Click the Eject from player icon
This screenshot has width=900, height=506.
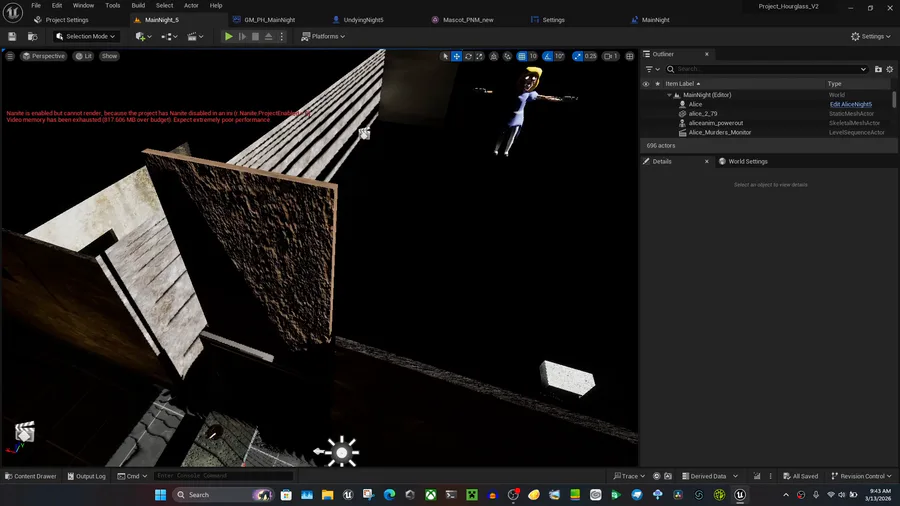pyautogui.click(x=269, y=36)
